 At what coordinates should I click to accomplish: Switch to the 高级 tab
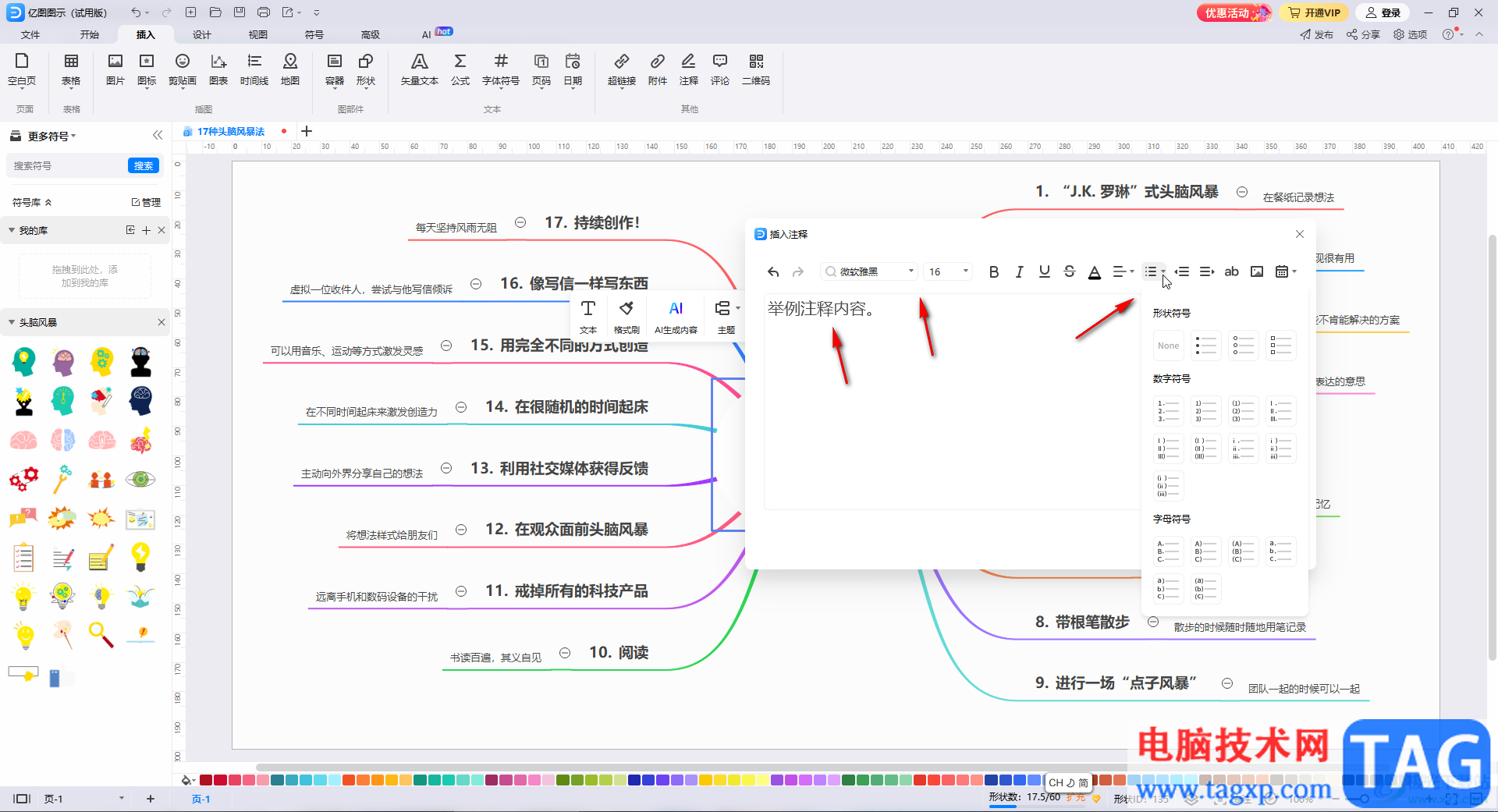point(371,34)
